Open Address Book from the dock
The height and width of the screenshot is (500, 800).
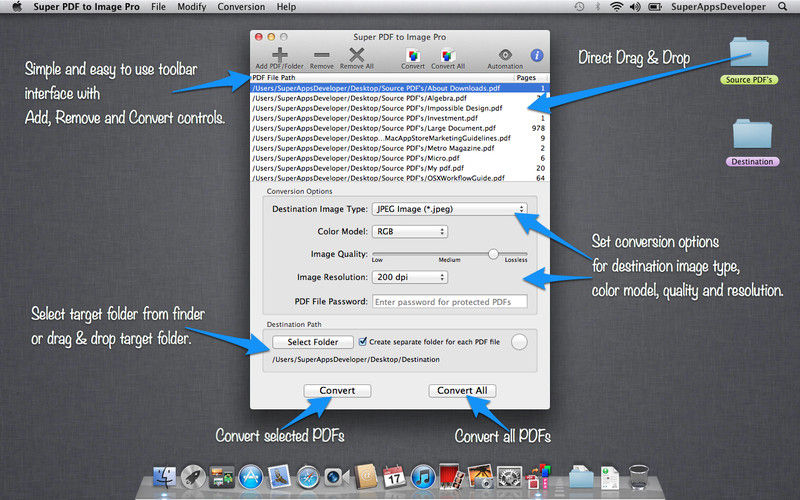[366, 478]
